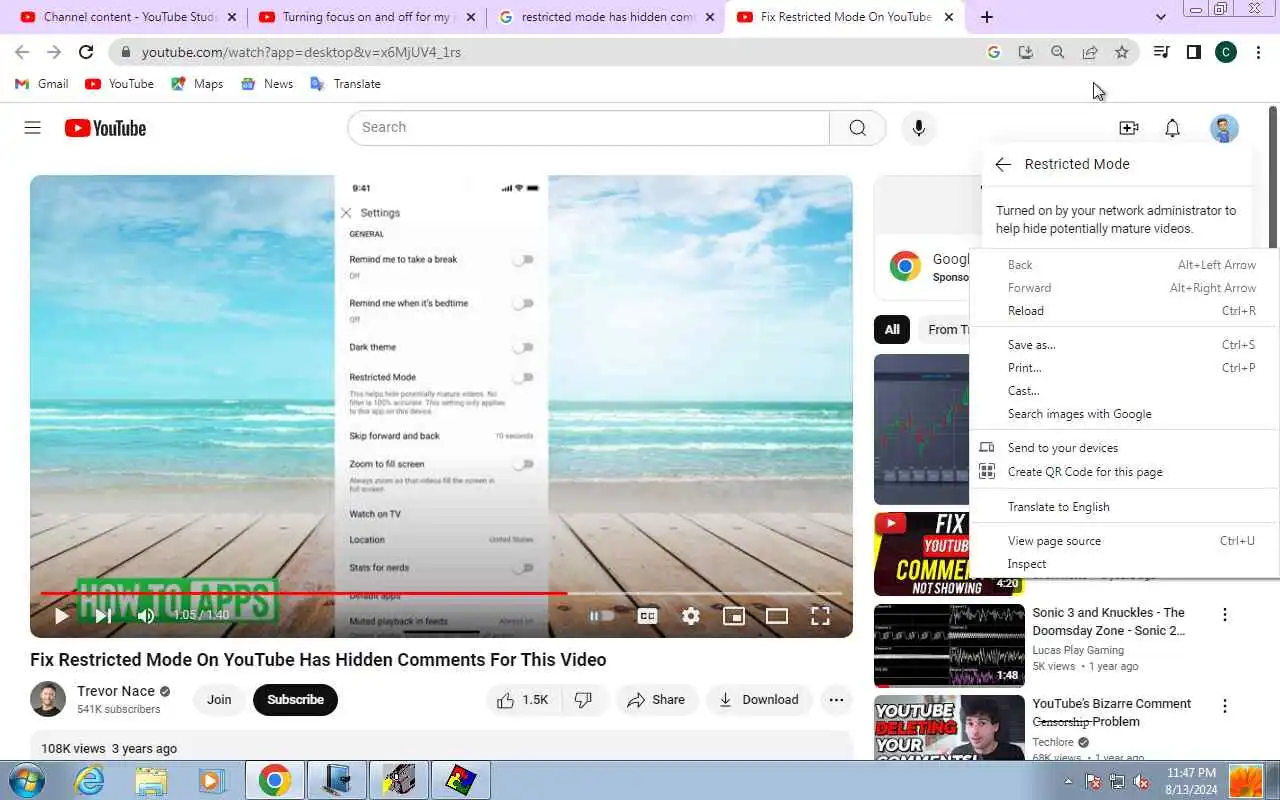Switch to Turning focus on and off tab
The width and height of the screenshot is (1280, 800).
pos(365,17)
